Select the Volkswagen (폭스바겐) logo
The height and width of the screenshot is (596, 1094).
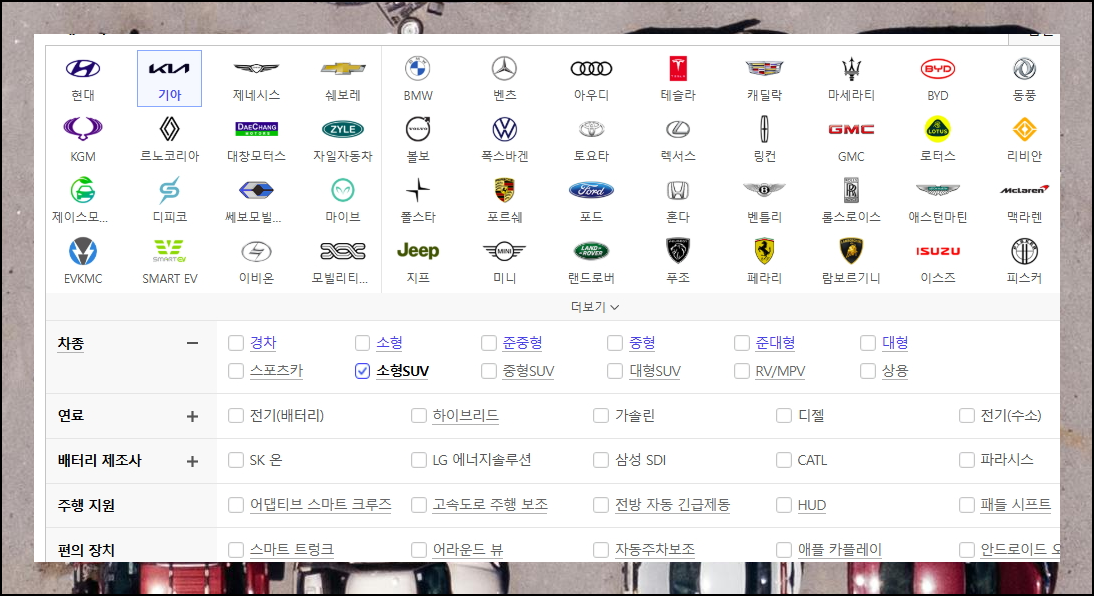click(x=504, y=129)
